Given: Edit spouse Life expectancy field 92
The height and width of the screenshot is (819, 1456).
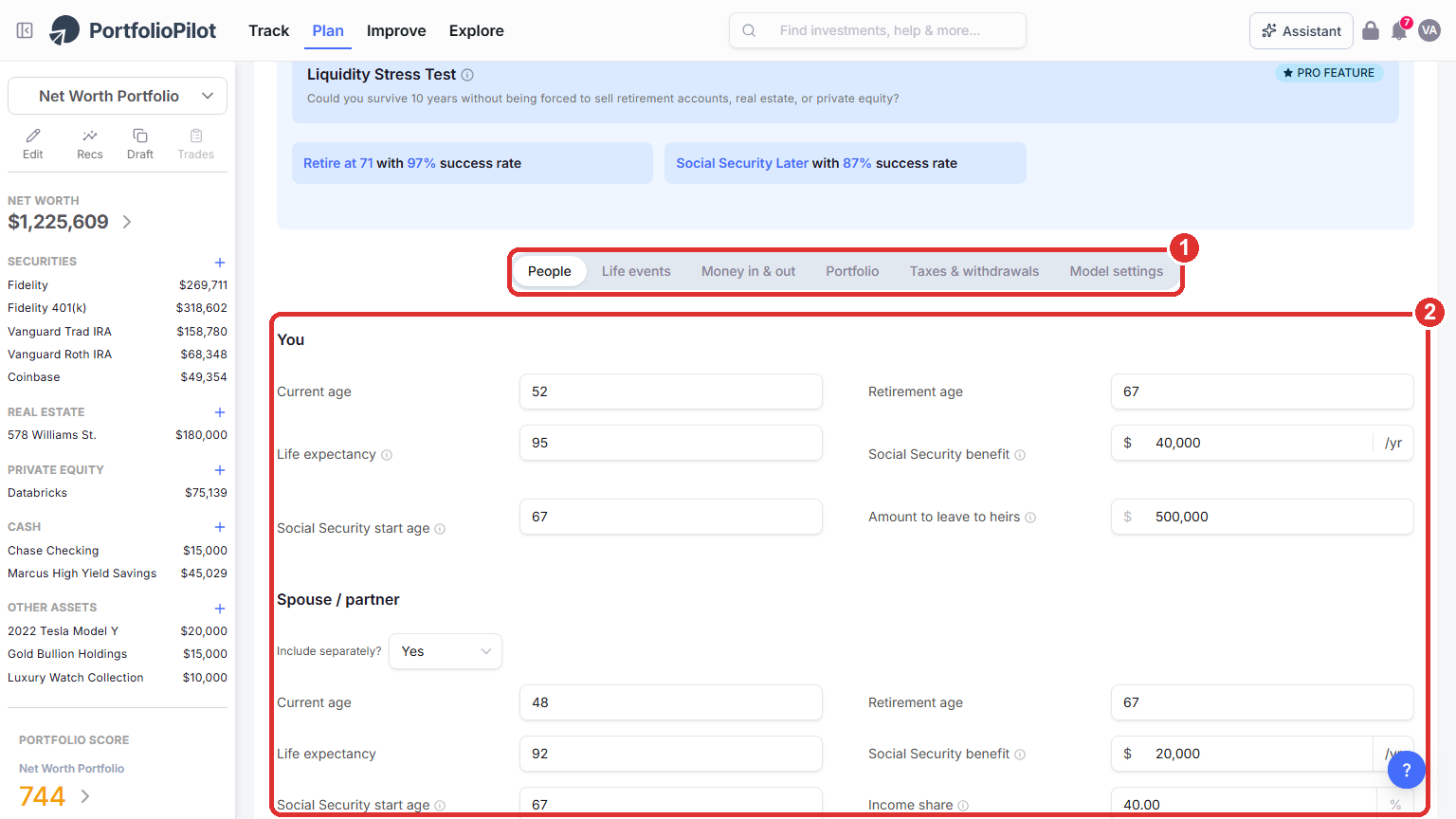Looking at the screenshot, I should pyautogui.click(x=671, y=754).
